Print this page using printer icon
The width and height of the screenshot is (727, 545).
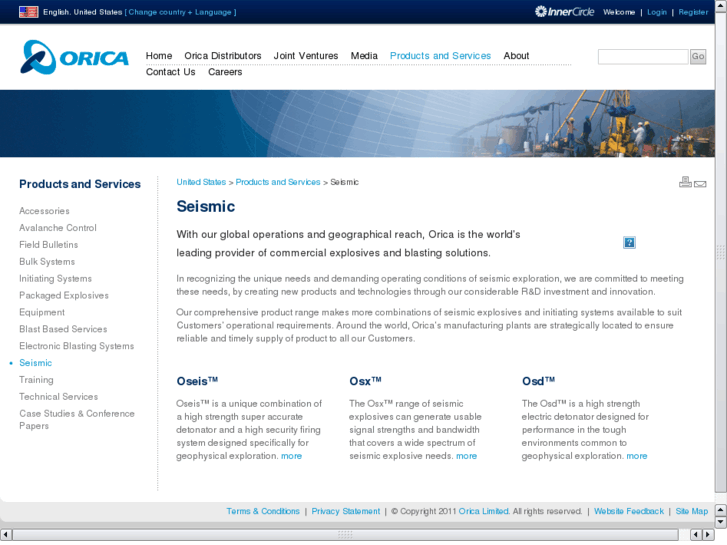point(685,182)
